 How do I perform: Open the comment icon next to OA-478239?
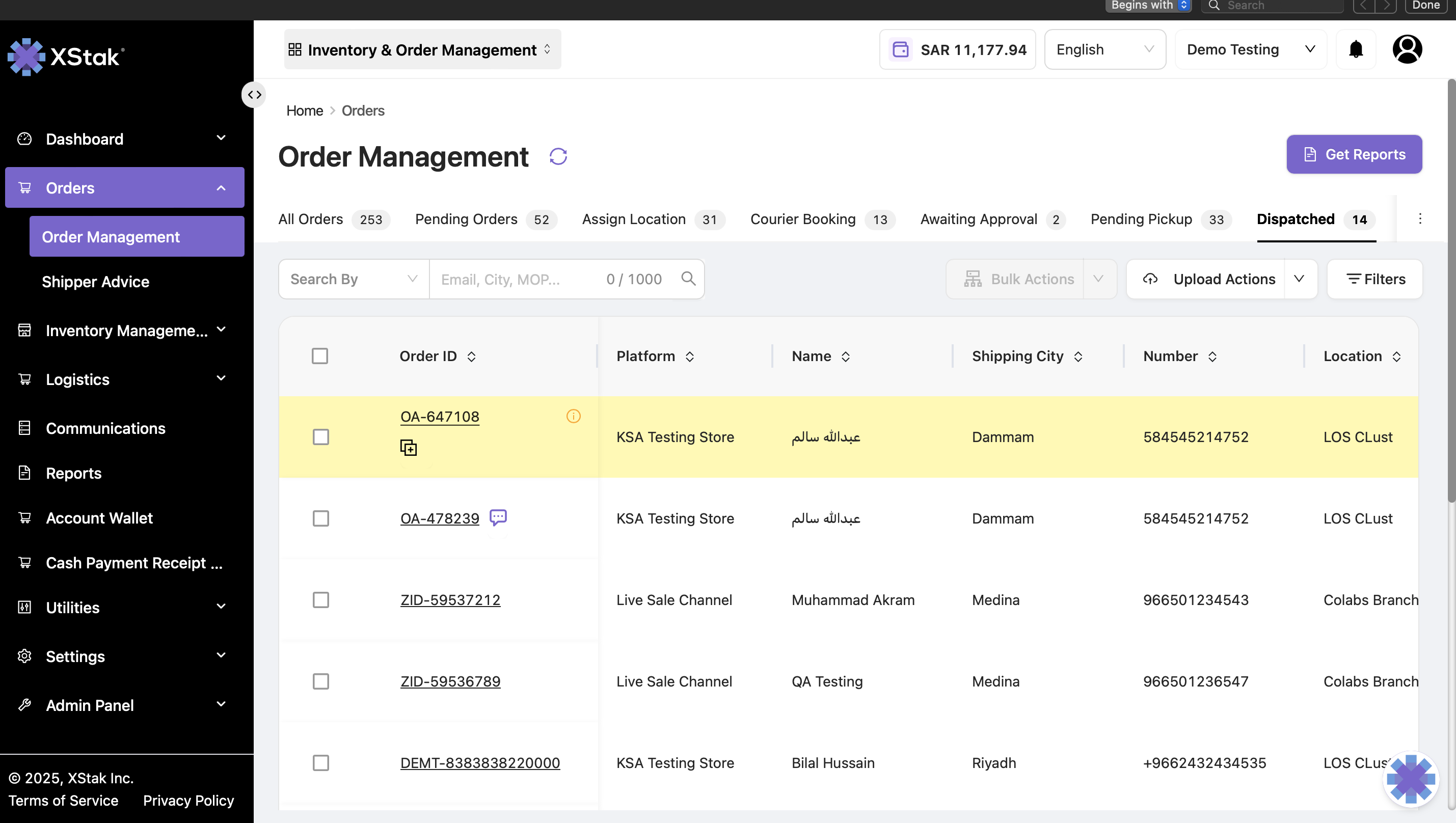point(498,517)
